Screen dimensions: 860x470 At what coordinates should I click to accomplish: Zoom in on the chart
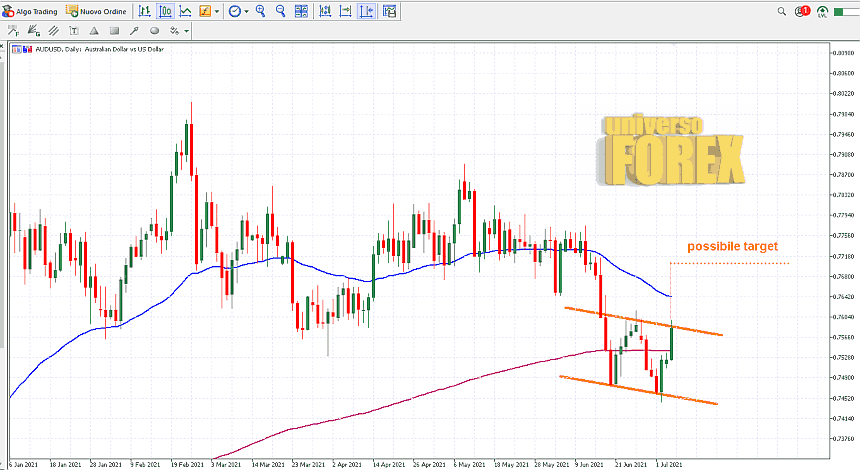(261, 11)
